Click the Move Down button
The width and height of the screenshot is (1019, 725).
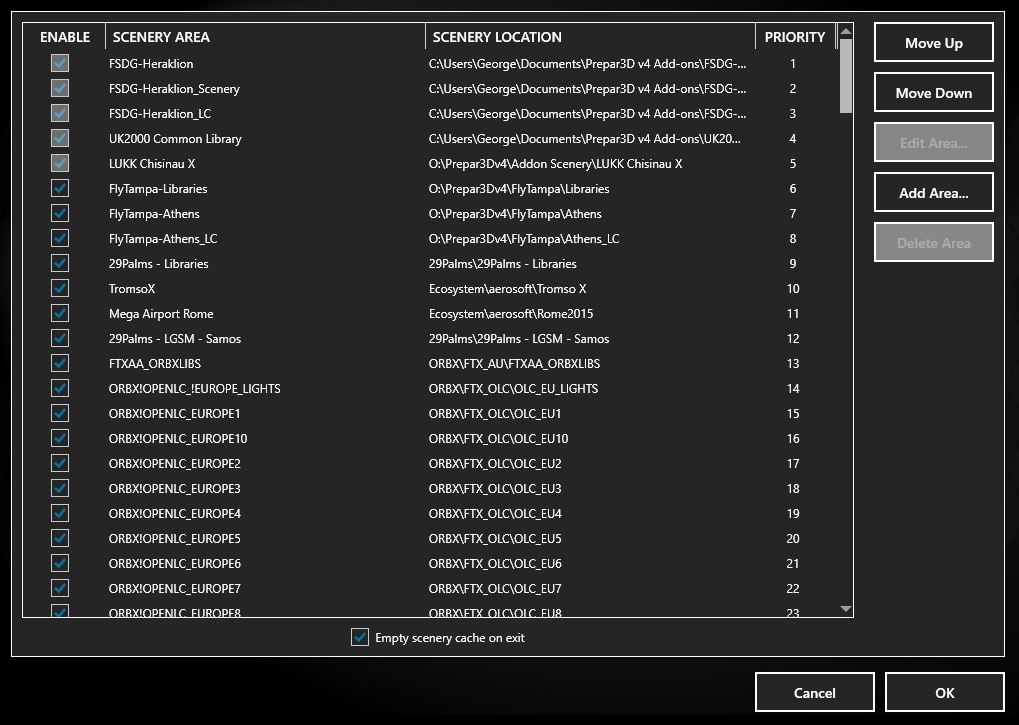933,93
